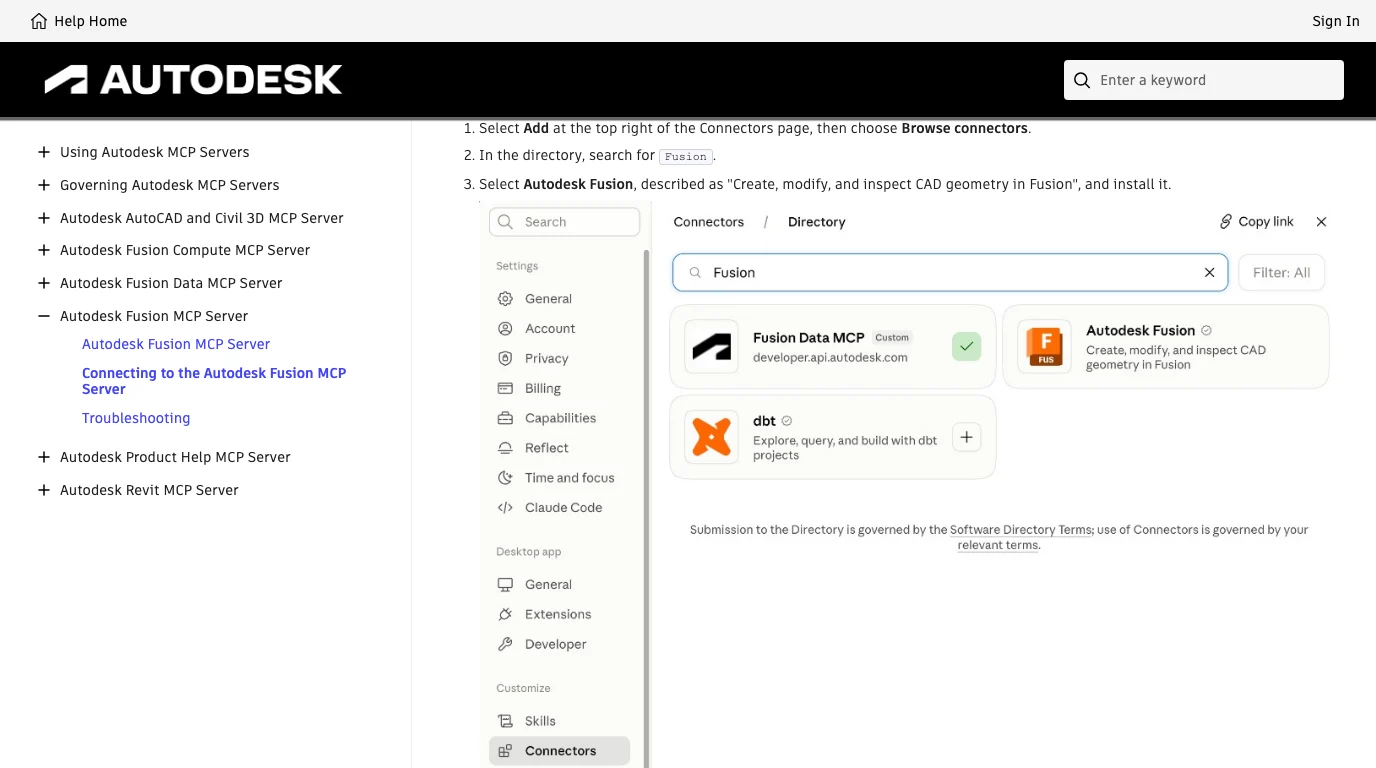
Task: Collapse Autodesk Fusion MCP Server section
Action: 43,316
